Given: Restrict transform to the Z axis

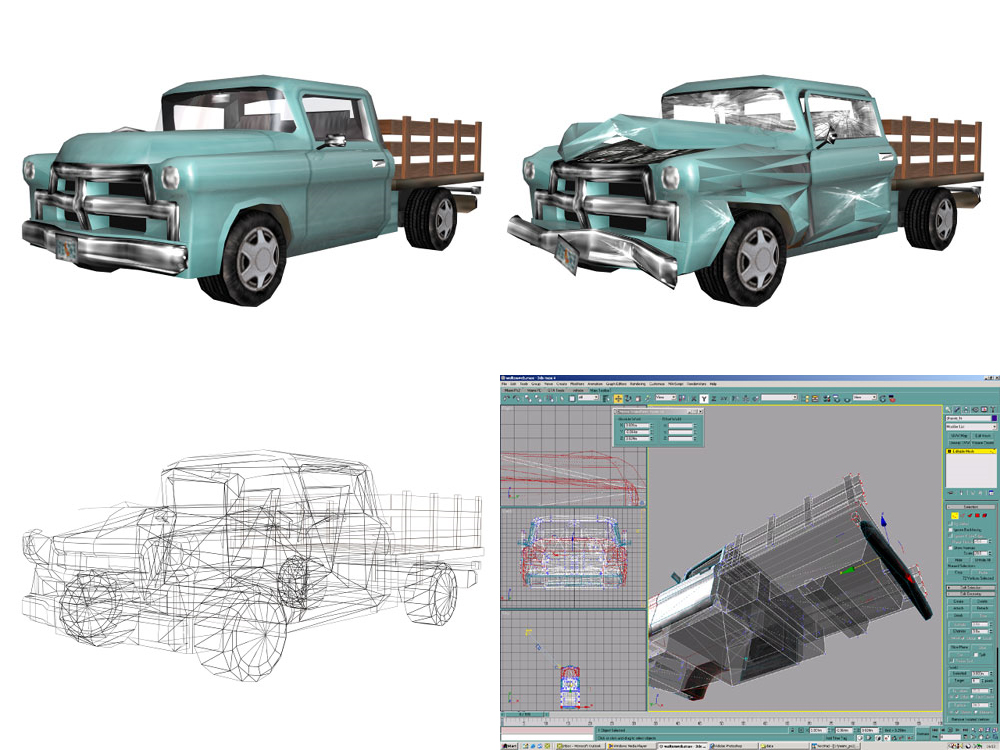Looking at the screenshot, I should coord(713,399).
